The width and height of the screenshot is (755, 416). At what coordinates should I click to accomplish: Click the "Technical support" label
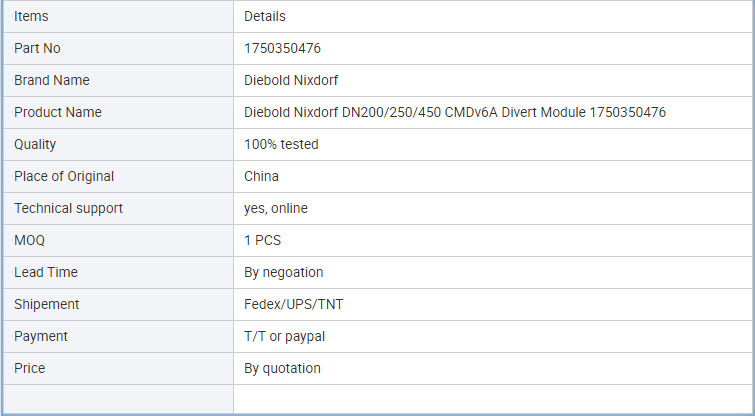pyautogui.click(x=68, y=208)
